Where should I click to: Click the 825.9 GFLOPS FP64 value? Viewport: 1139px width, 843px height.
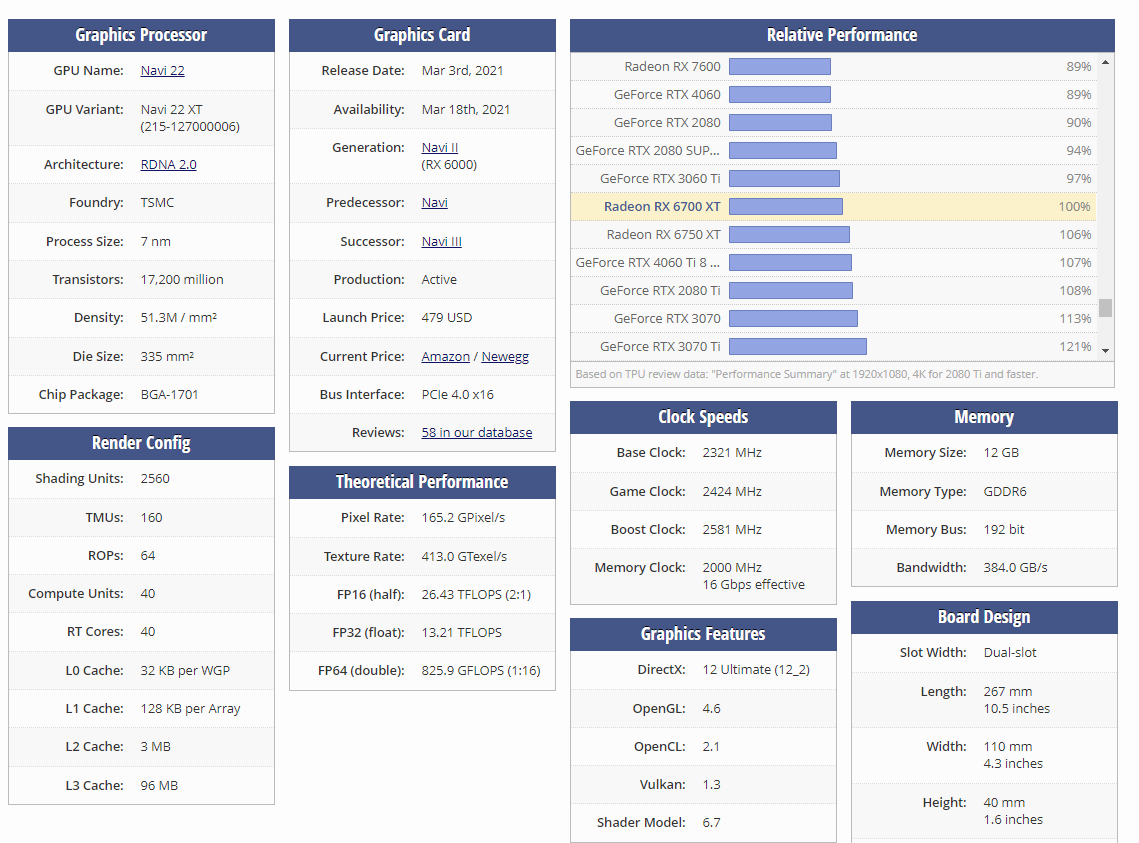[481, 671]
